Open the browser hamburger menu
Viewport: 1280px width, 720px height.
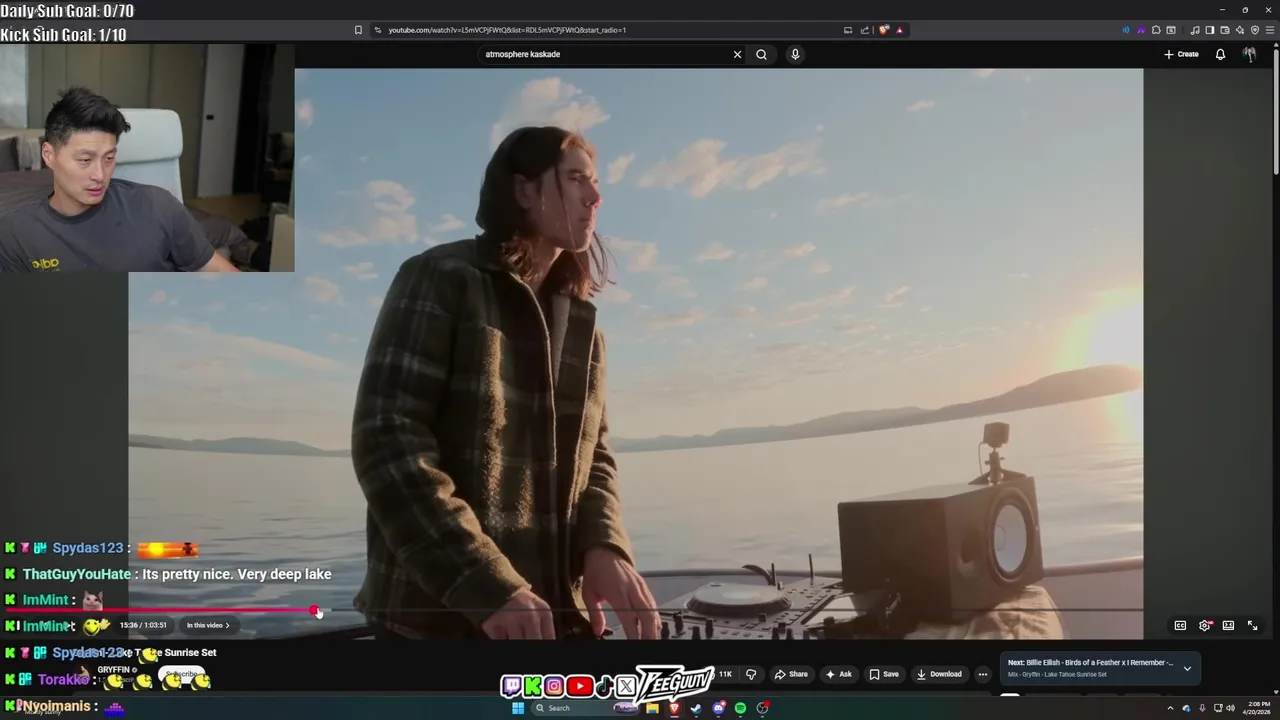coord(1270,30)
